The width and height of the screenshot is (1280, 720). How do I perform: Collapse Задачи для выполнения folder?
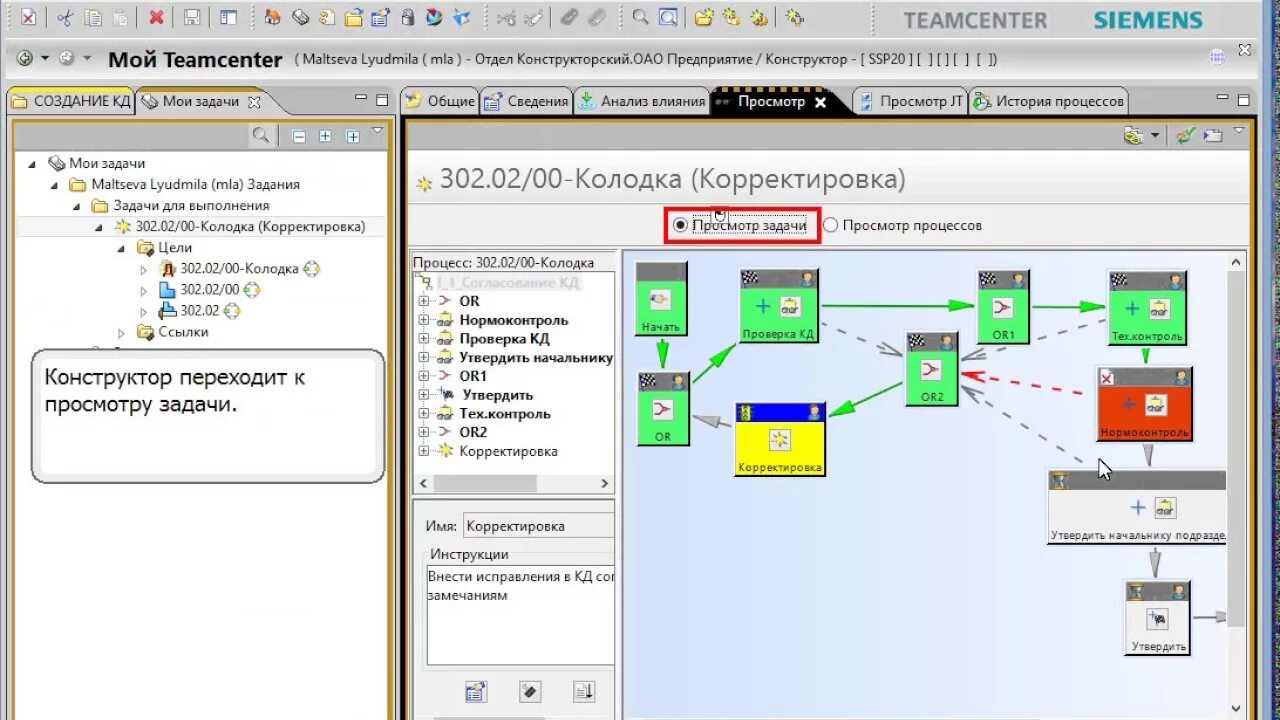coord(77,205)
